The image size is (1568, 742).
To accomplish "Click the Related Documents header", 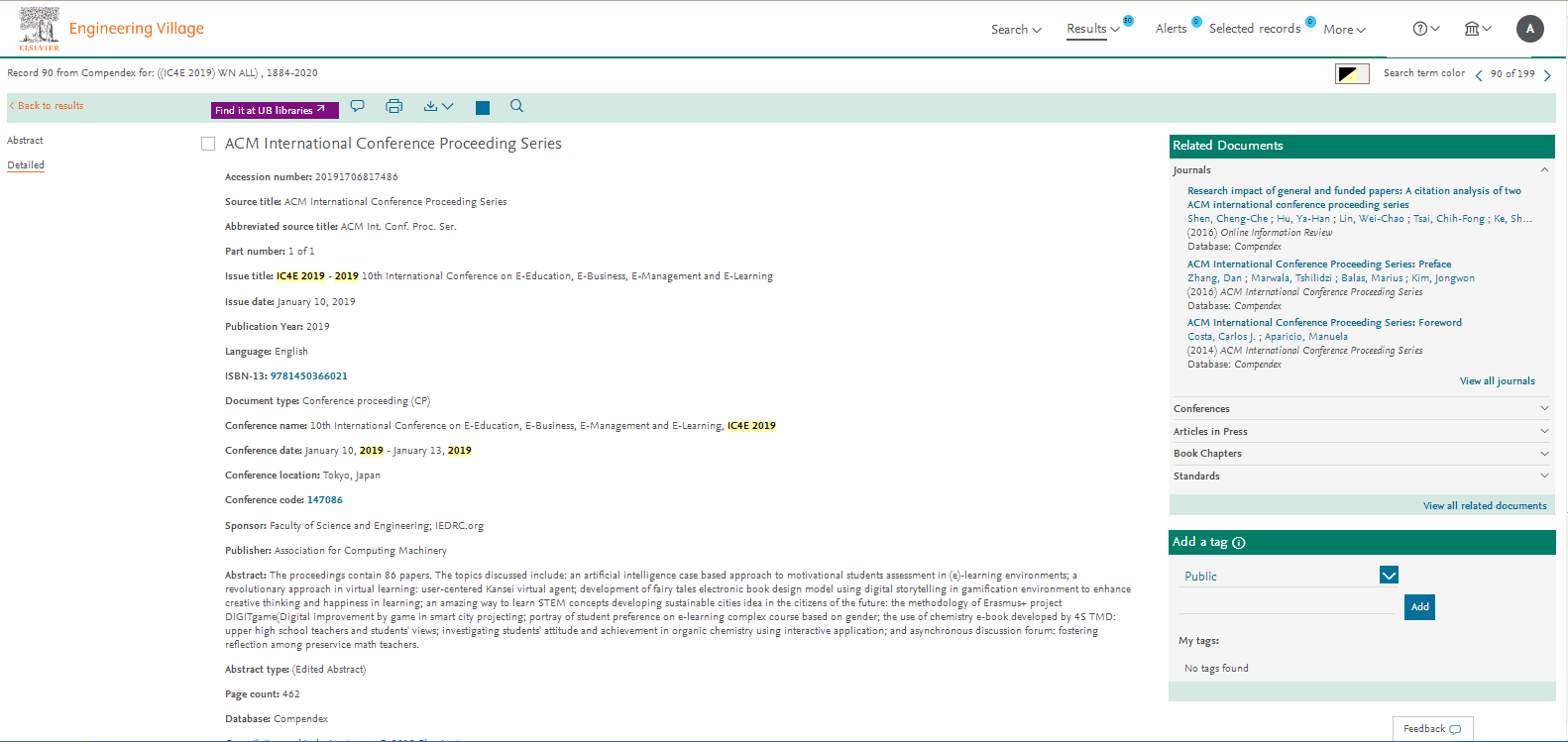I will pyautogui.click(x=1362, y=146).
